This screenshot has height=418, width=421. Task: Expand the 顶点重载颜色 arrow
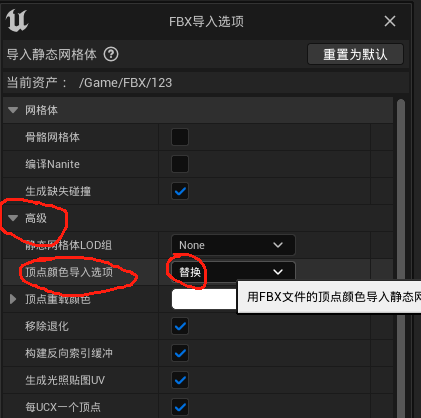[x=13, y=299]
